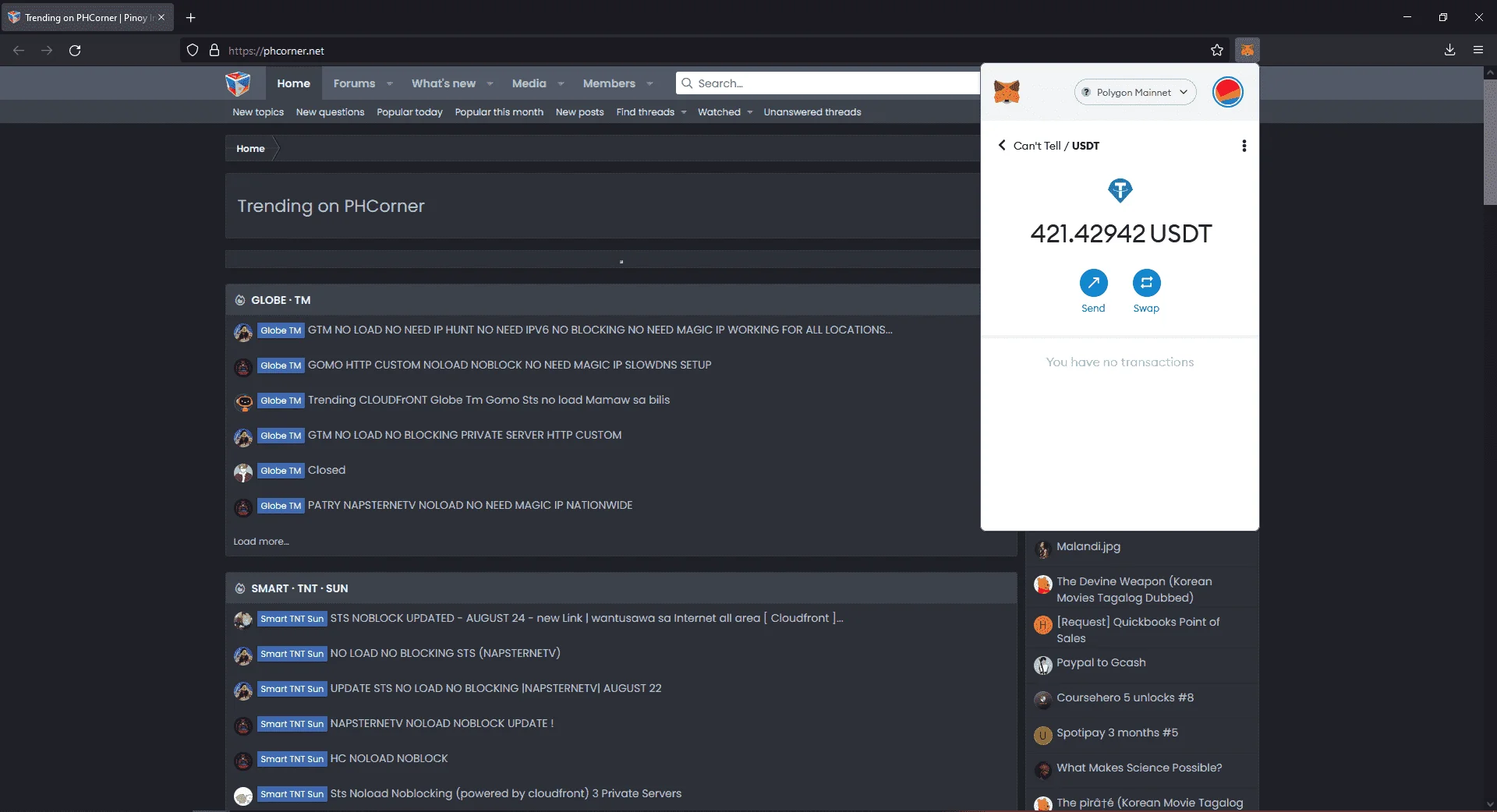The width and height of the screenshot is (1497, 812).
Task: Click the Swap button icon
Action: 1146,283
